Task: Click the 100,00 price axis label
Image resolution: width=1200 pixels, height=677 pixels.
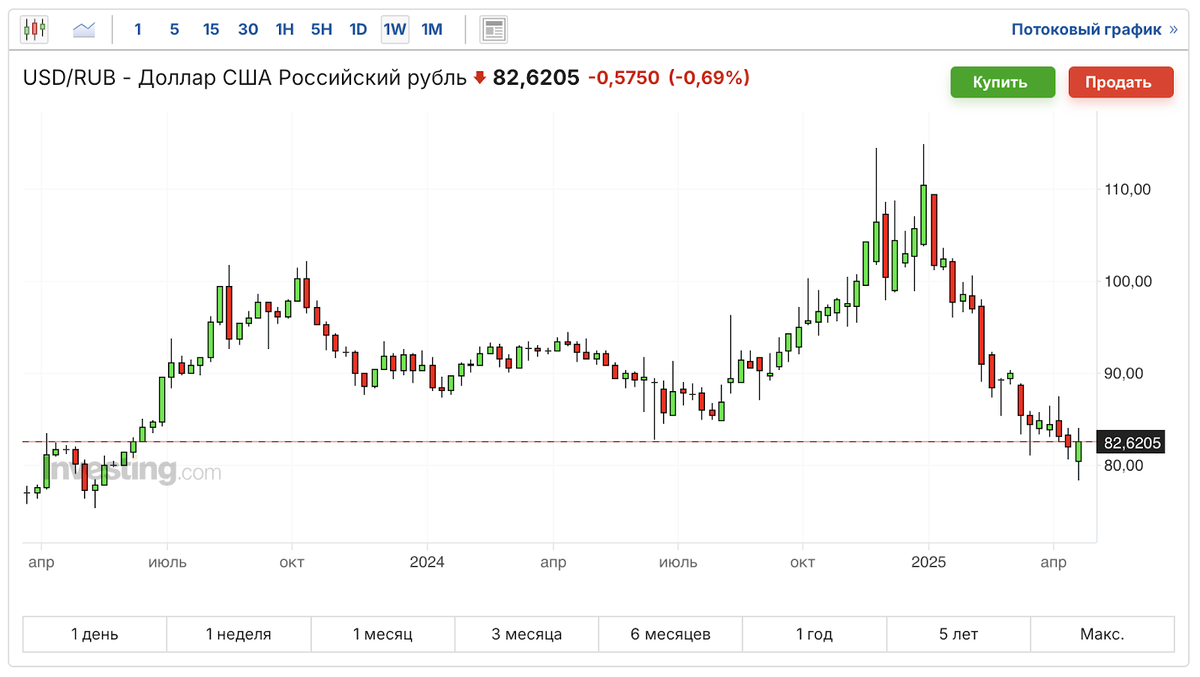Action: point(1129,281)
